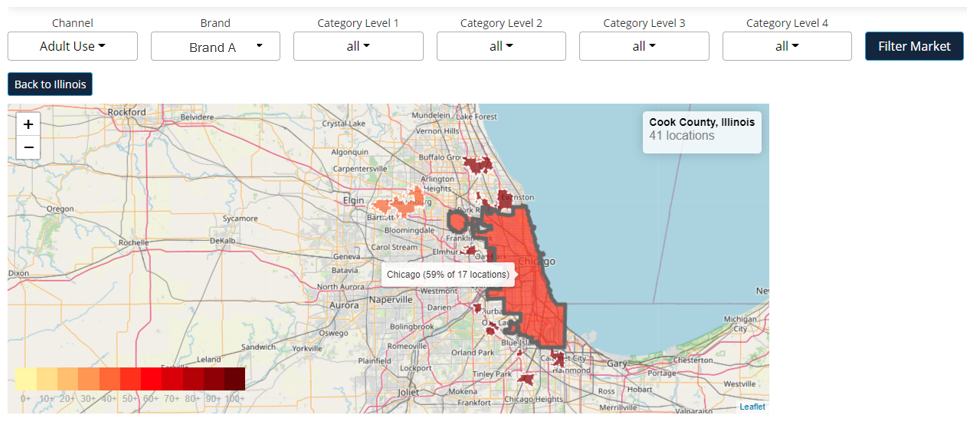
Task: Click the darkest 100+ legend swatch
Action: click(234, 379)
